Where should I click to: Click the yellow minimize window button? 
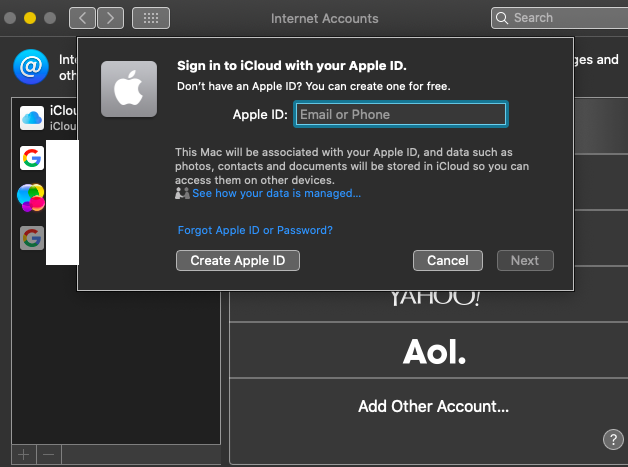tap(30, 18)
